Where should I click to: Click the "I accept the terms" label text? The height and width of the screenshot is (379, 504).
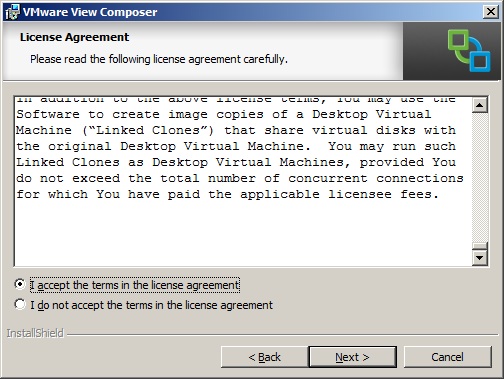(135, 285)
